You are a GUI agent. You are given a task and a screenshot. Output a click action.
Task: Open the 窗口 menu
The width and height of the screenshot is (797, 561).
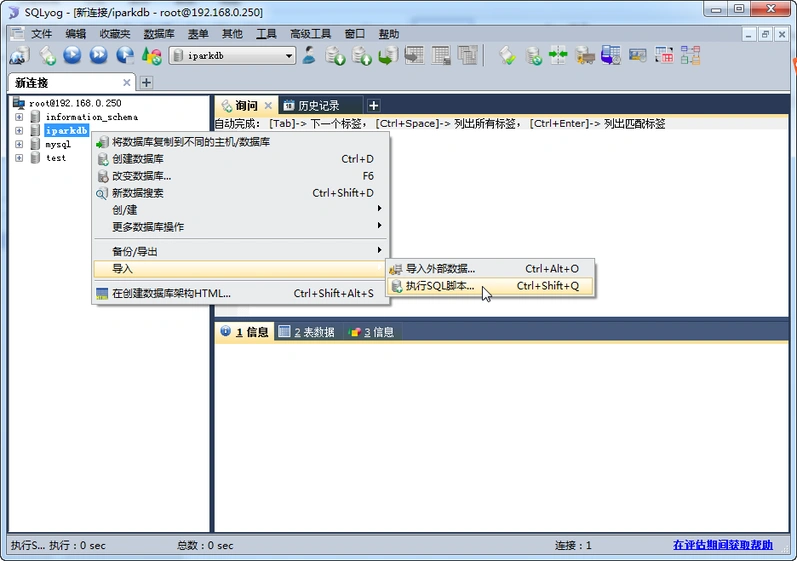355,34
